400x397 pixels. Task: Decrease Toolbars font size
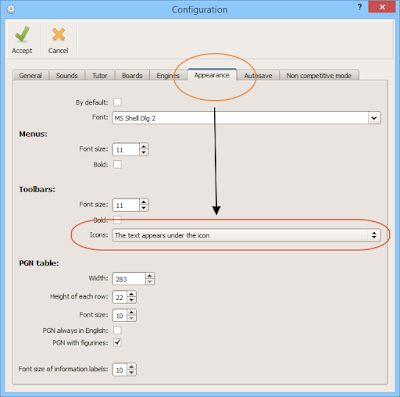point(144,208)
